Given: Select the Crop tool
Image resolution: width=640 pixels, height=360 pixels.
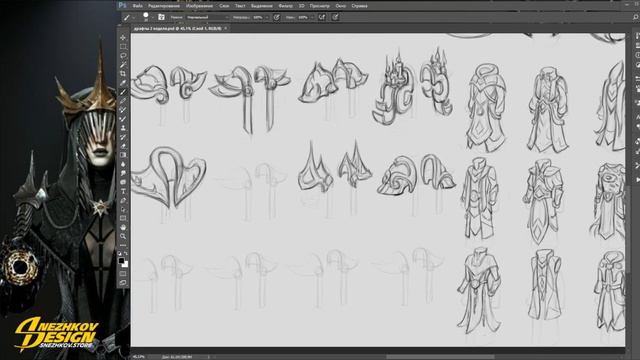Looking at the screenshot, I should (x=123, y=73).
